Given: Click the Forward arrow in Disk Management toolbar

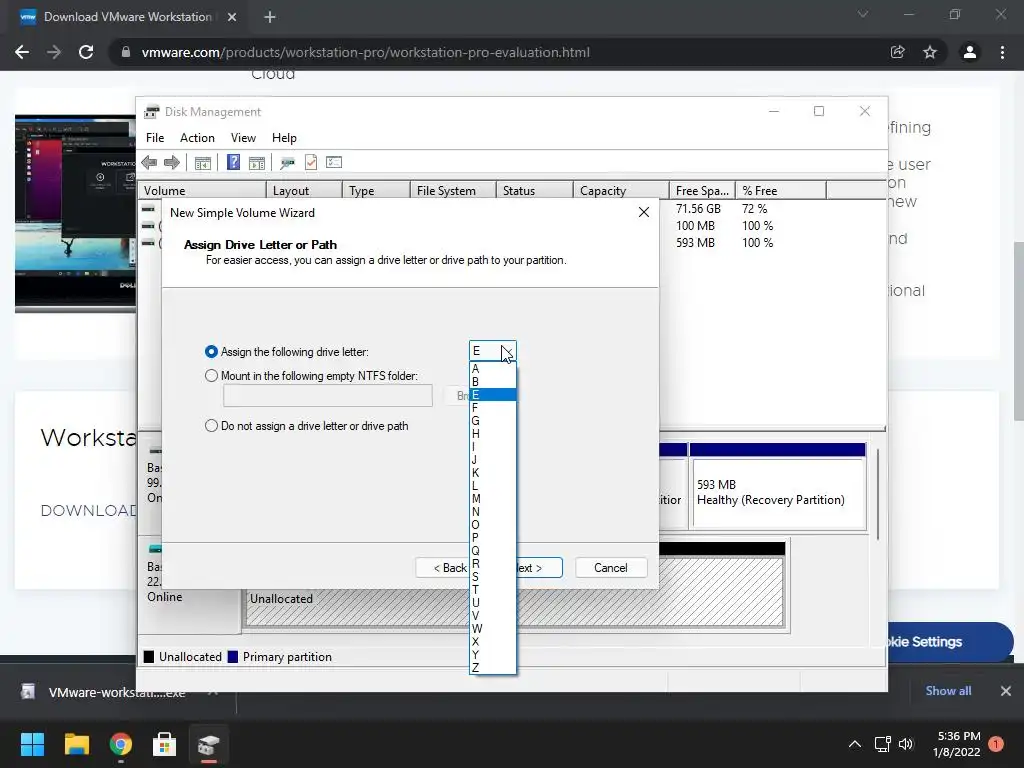Looking at the screenshot, I should [172, 163].
